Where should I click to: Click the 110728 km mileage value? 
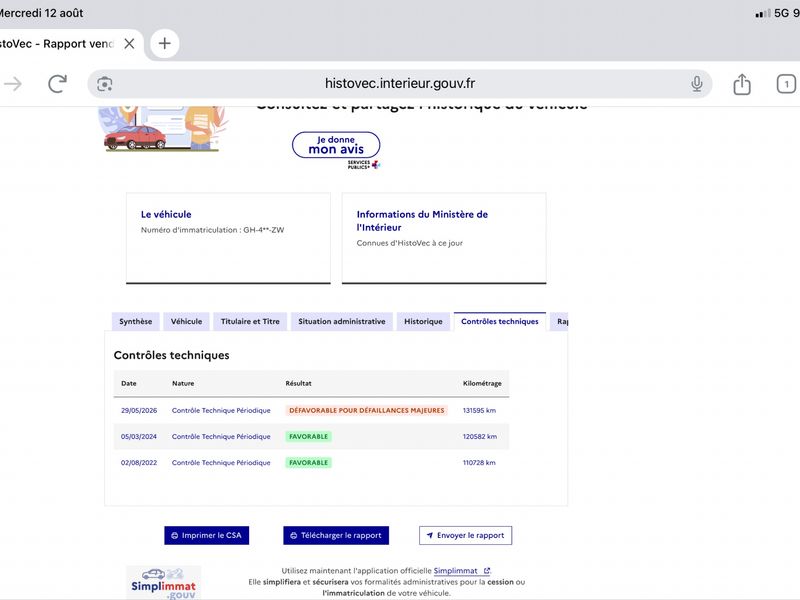[479, 463]
